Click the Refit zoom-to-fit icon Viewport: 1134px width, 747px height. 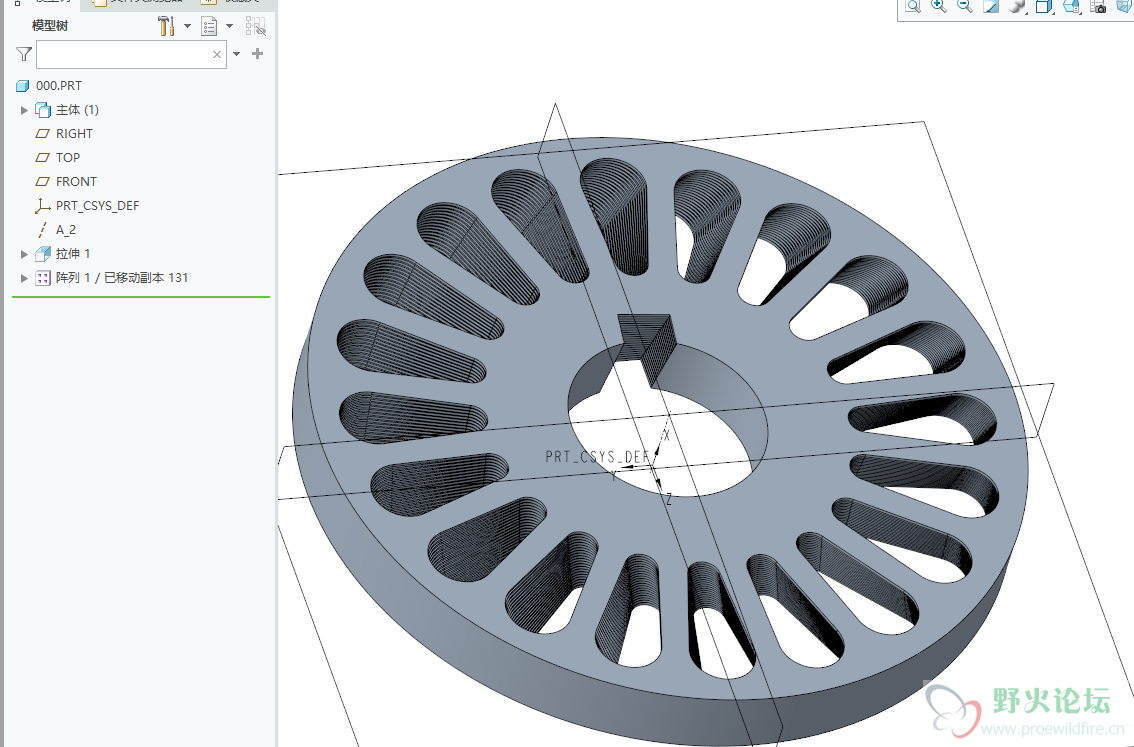(x=913, y=7)
